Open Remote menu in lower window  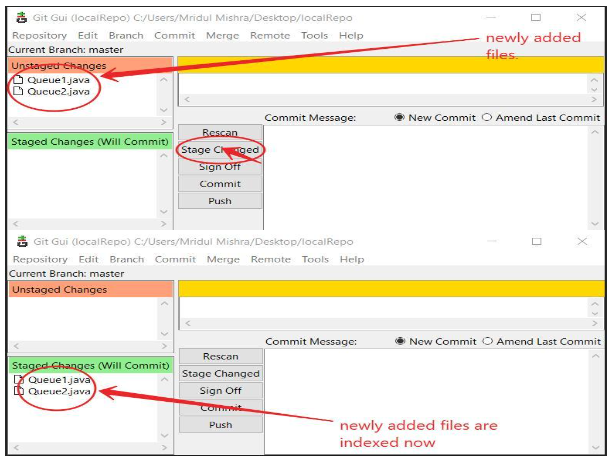click(x=271, y=259)
